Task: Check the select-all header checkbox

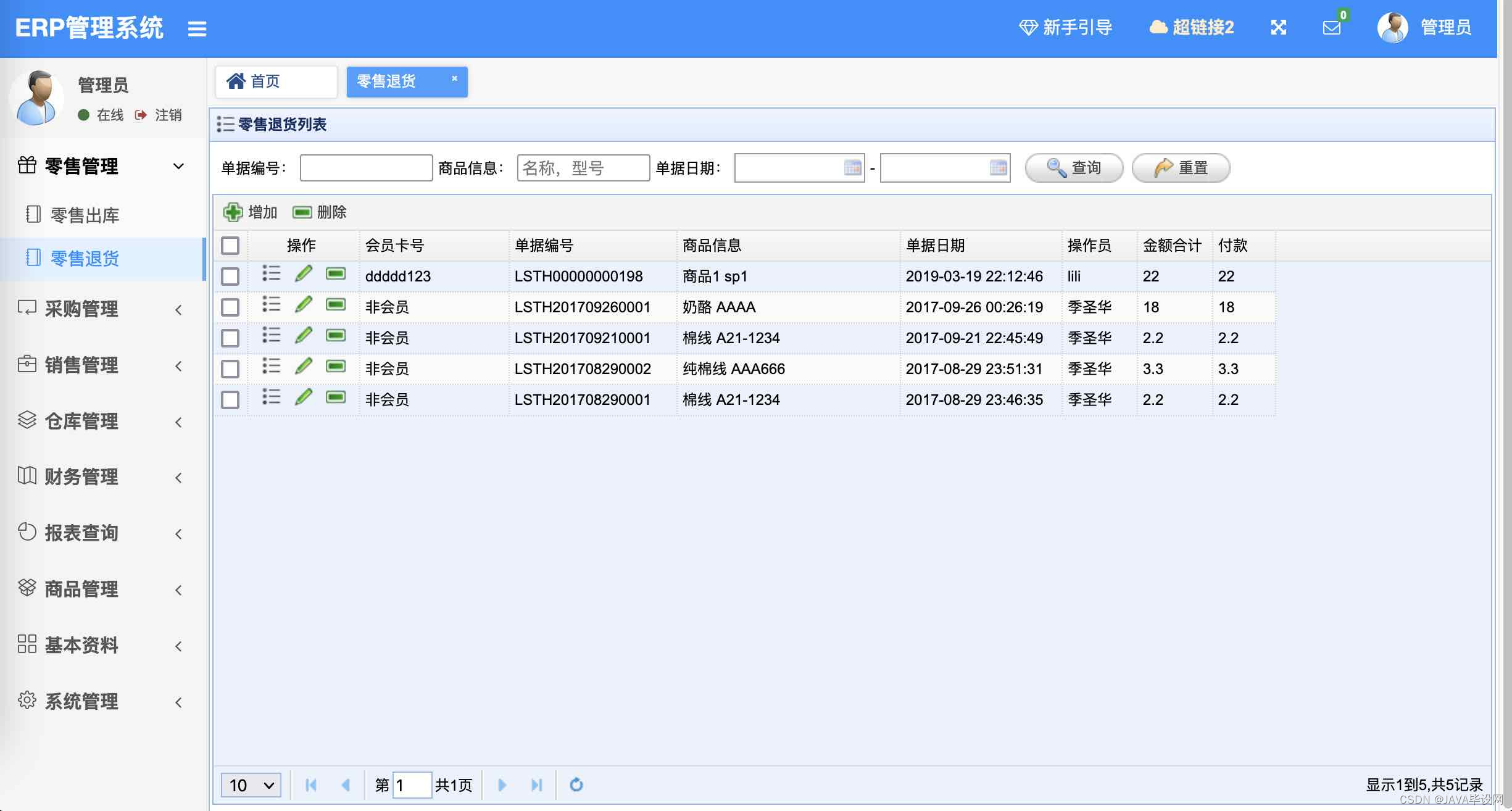Action: pos(230,246)
